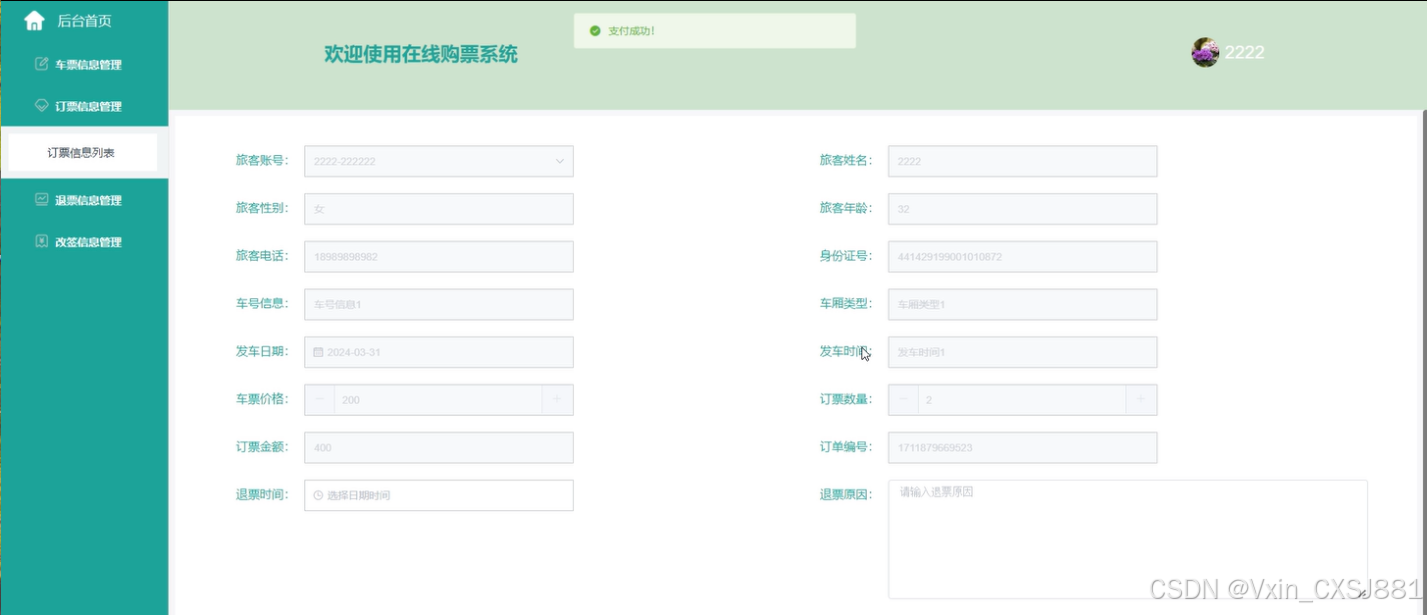The height and width of the screenshot is (615, 1427).
Task: Click the user avatar picture
Action: (x=1205, y=52)
